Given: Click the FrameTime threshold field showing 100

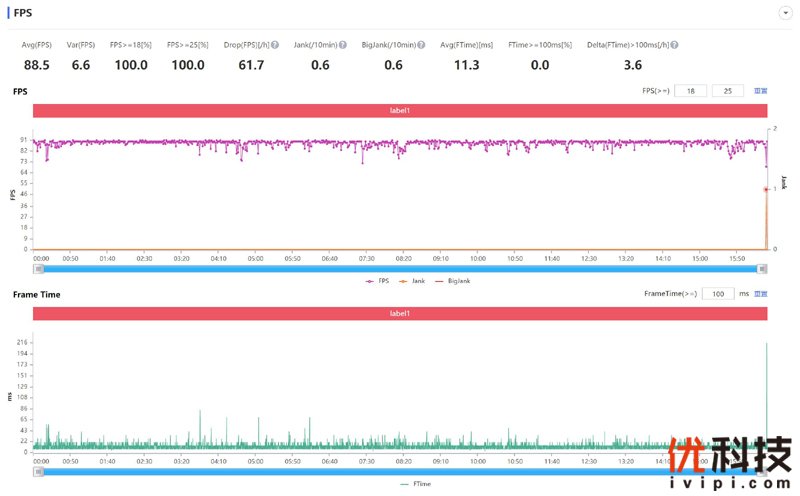Looking at the screenshot, I should click(717, 294).
